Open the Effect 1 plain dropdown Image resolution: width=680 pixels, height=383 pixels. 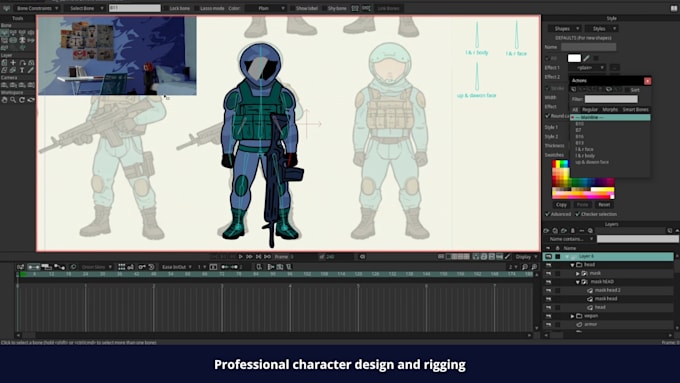coord(588,68)
